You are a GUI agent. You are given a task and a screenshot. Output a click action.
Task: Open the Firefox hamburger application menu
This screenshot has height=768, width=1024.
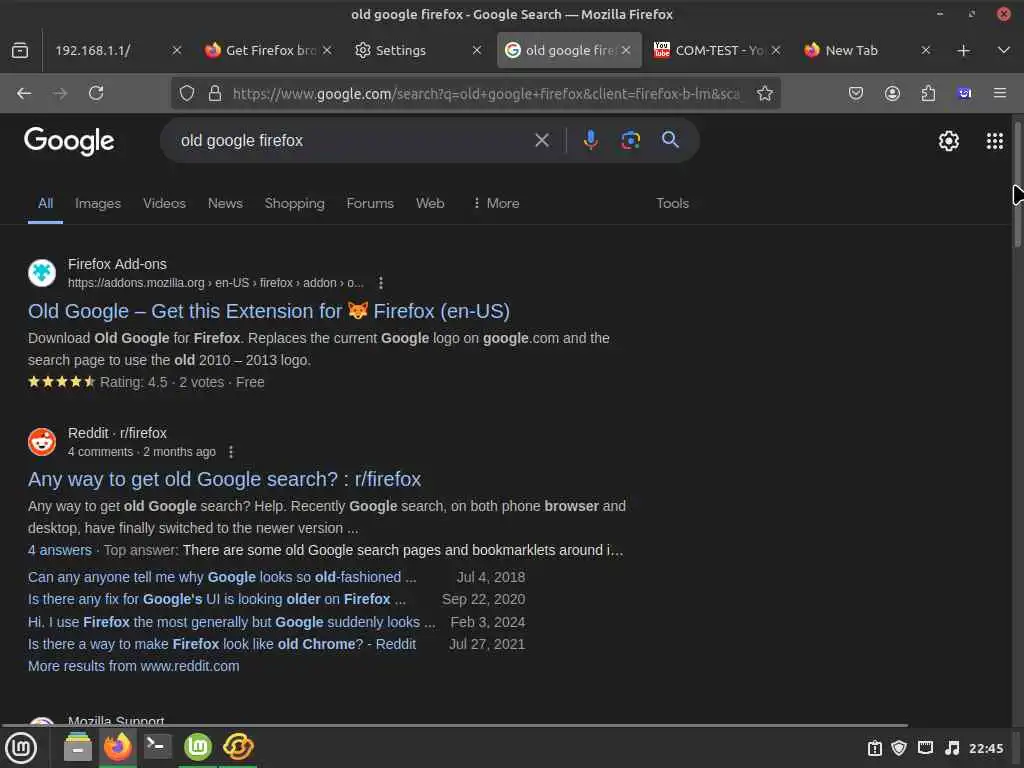pos(1000,93)
